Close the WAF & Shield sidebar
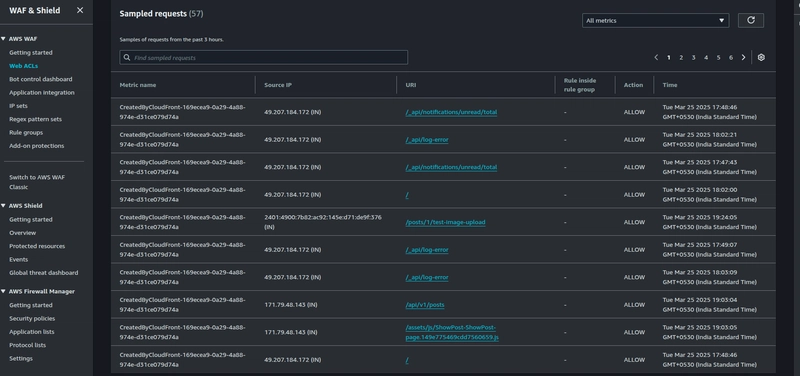Viewport: 800px width, 376px height. tap(80, 10)
